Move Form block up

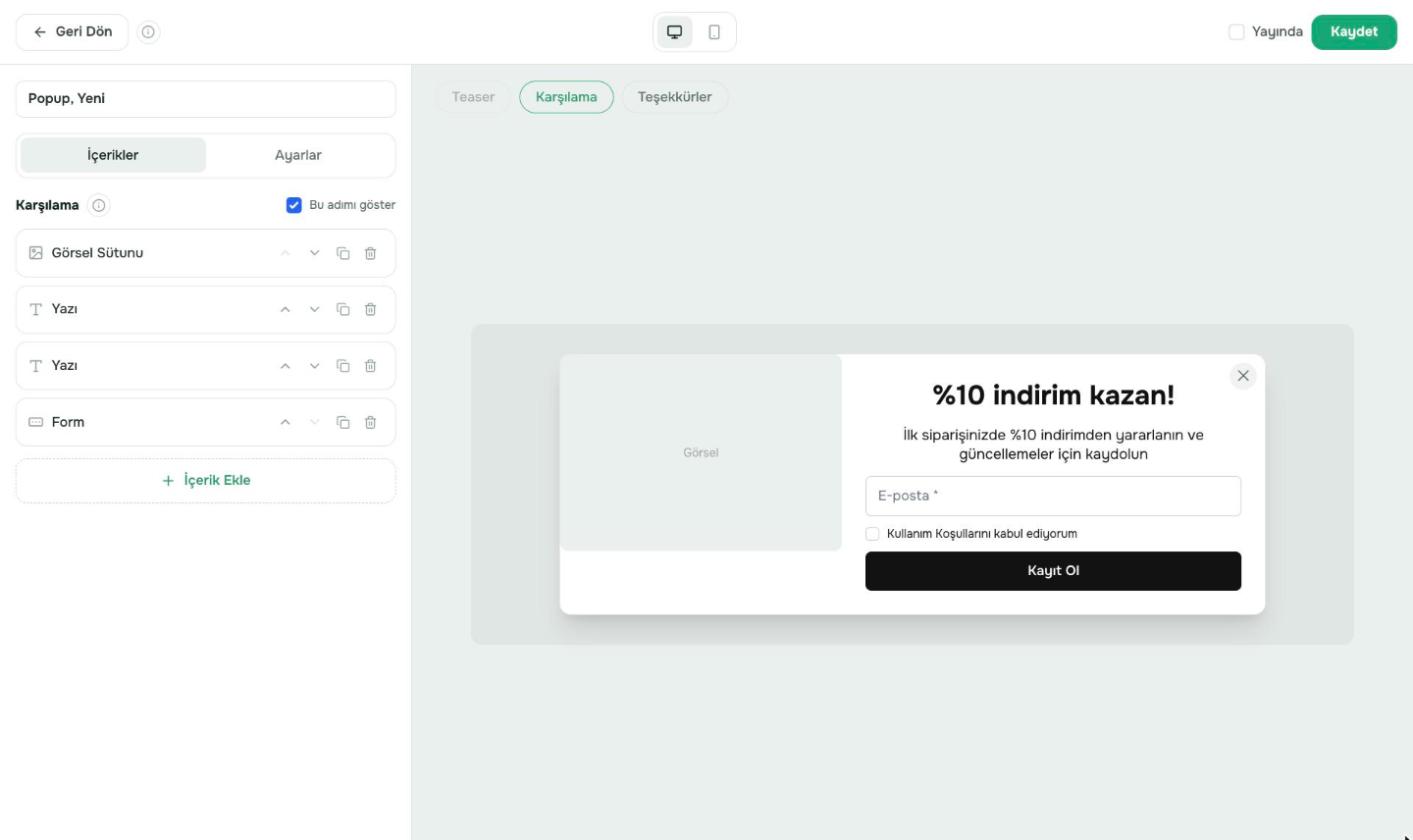click(x=285, y=422)
